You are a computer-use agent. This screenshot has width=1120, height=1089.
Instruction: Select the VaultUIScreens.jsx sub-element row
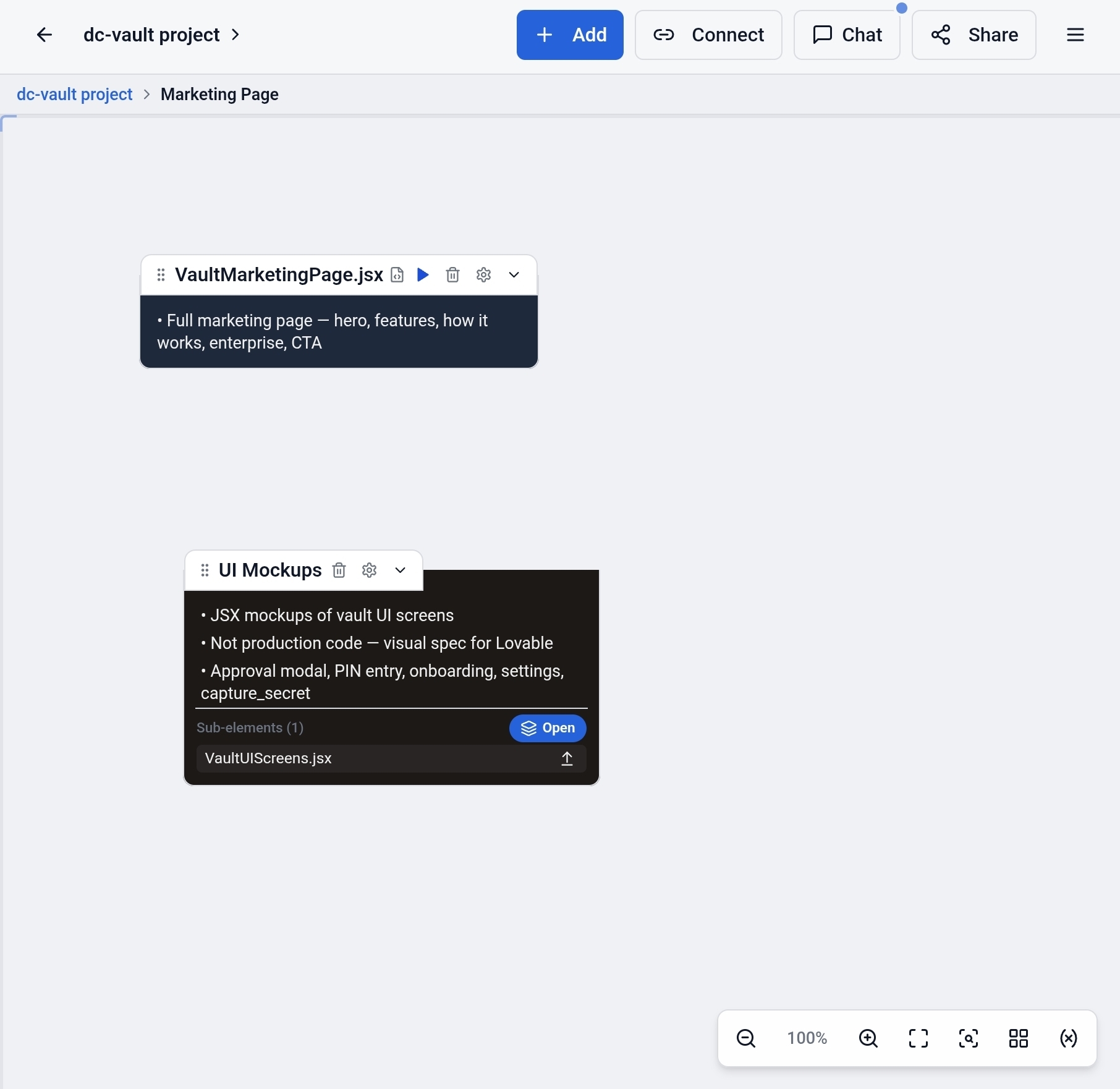pos(391,758)
